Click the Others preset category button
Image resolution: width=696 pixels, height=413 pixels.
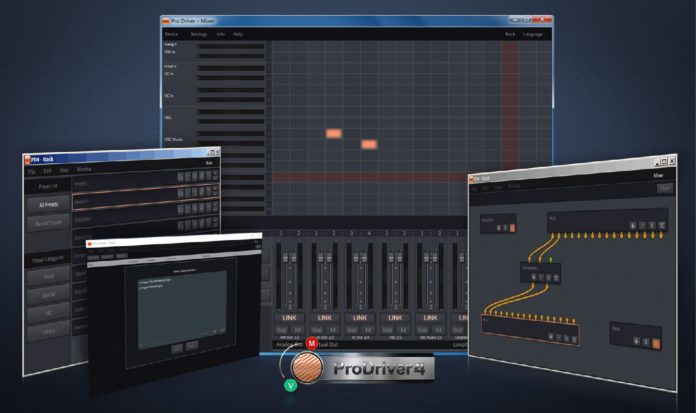click(47, 333)
